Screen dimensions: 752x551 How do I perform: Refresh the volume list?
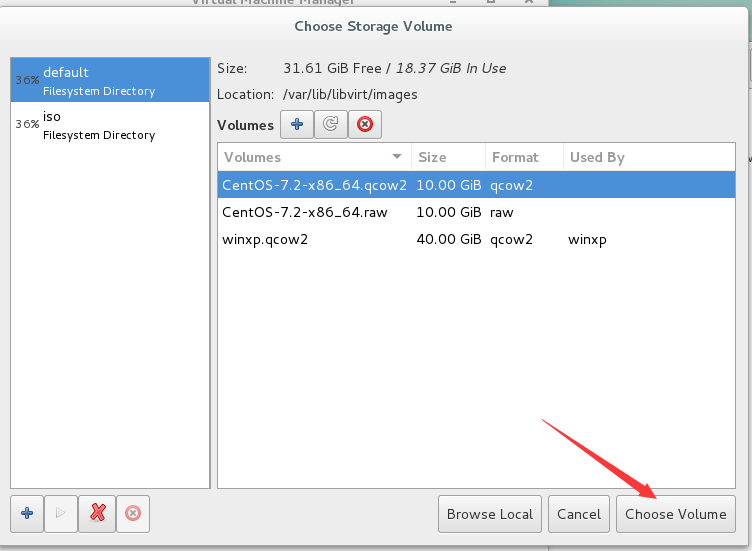pyautogui.click(x=330, y=125)
